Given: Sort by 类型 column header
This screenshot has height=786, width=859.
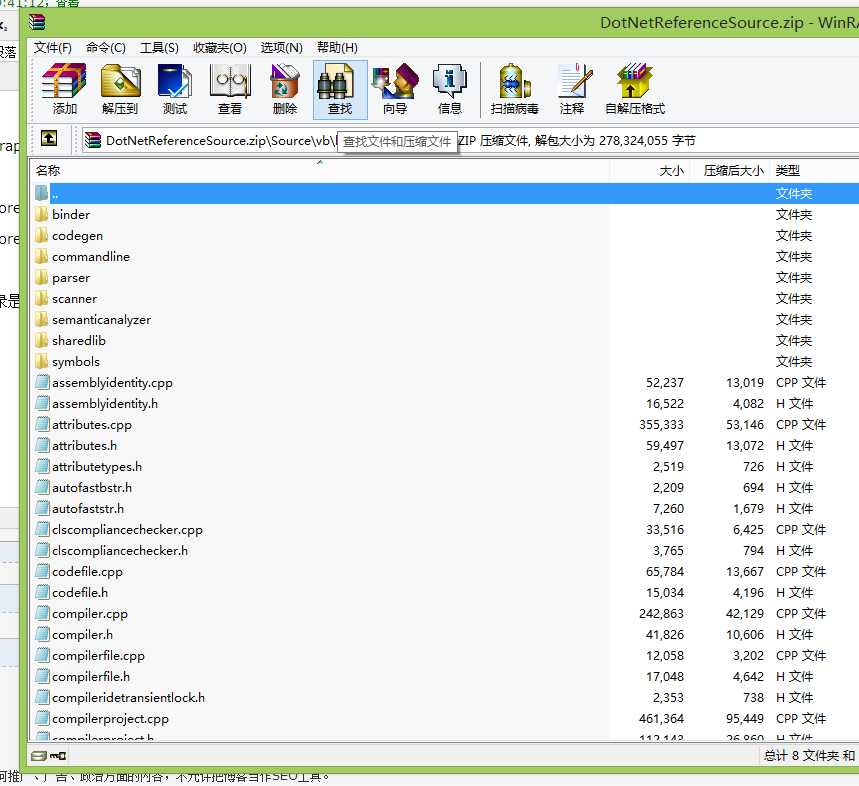Looking at the screenshot, I should click(x=814, y=170).
